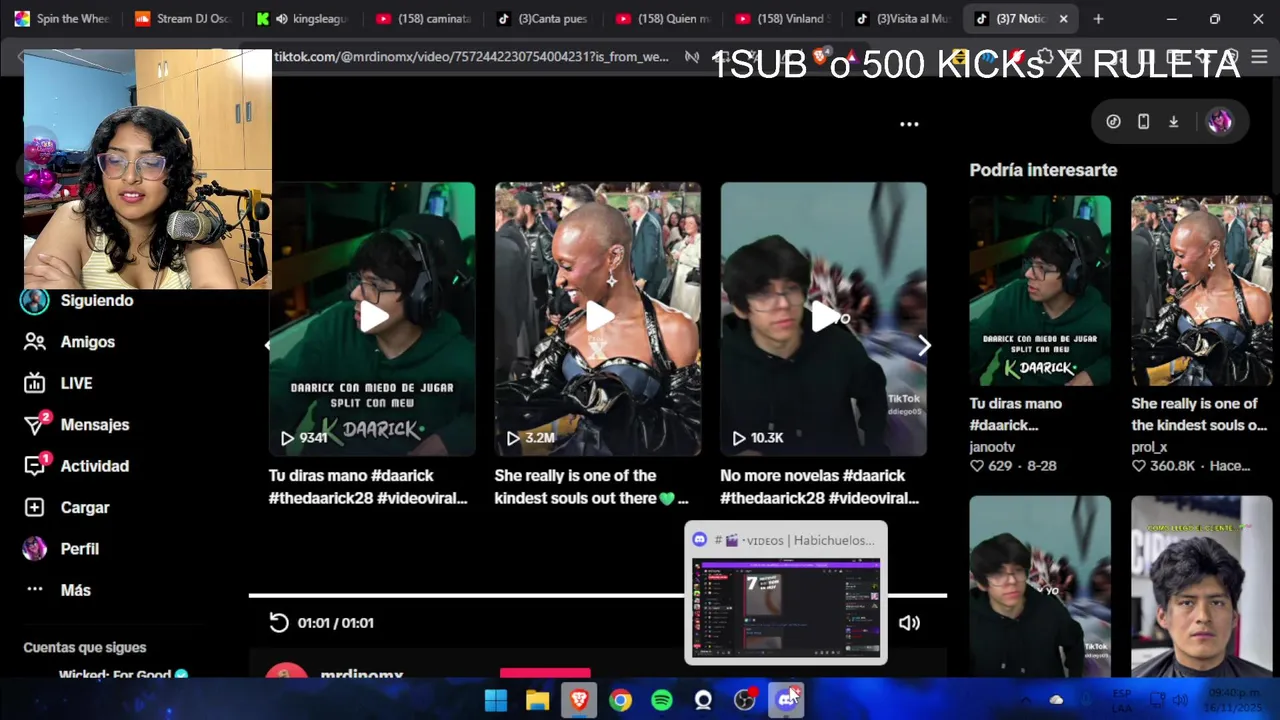
Task: Open the taskbar clock and date
Action: (1234, 700)
